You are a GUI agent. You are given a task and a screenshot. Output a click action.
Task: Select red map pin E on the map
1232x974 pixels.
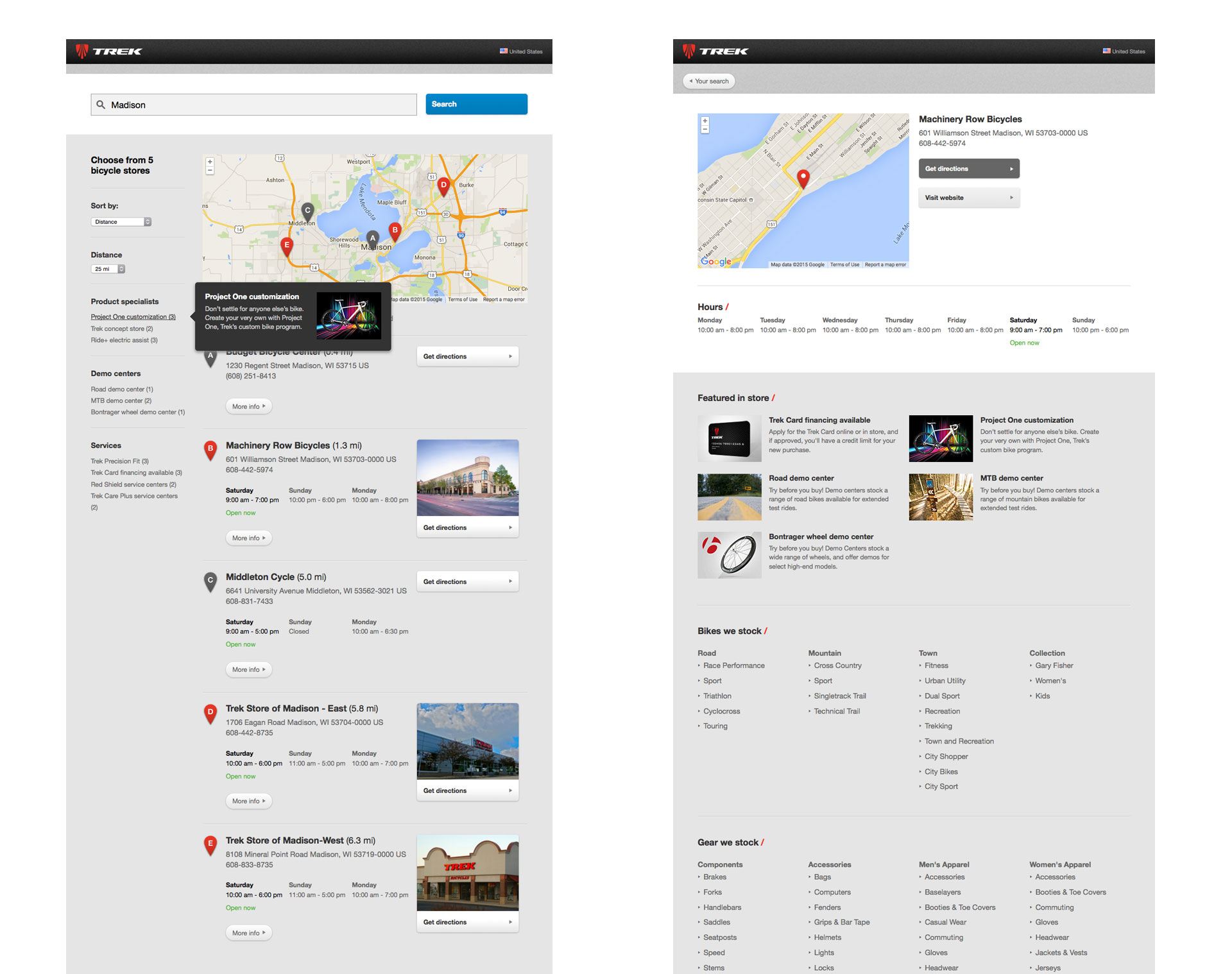[287, 246]
